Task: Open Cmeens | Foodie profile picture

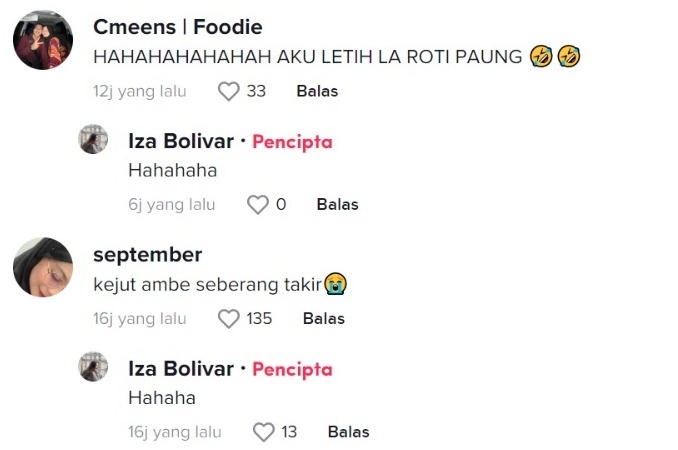Action: [43, 40]
